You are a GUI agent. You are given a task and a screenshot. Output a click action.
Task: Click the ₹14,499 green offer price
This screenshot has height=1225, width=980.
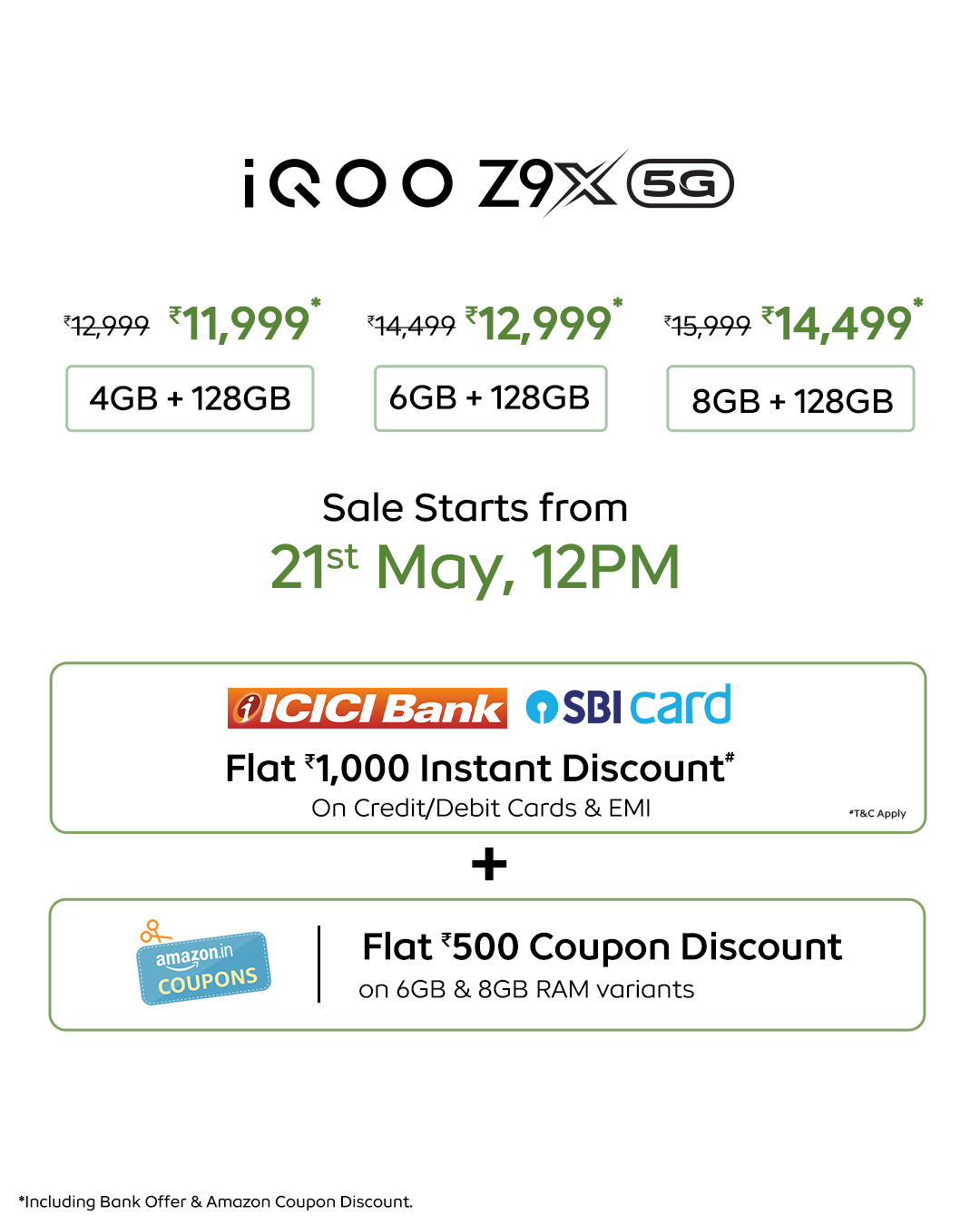click(x=842, y=323)
